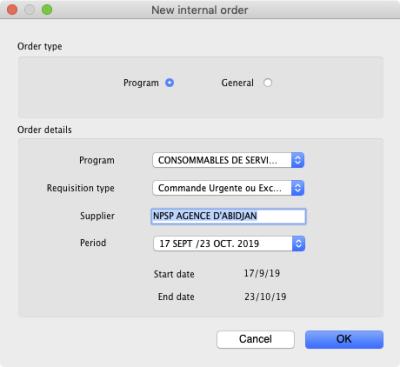Click the blue arrows on the Program dropdown
Viewport: 400px width, 367px height.
298,160
